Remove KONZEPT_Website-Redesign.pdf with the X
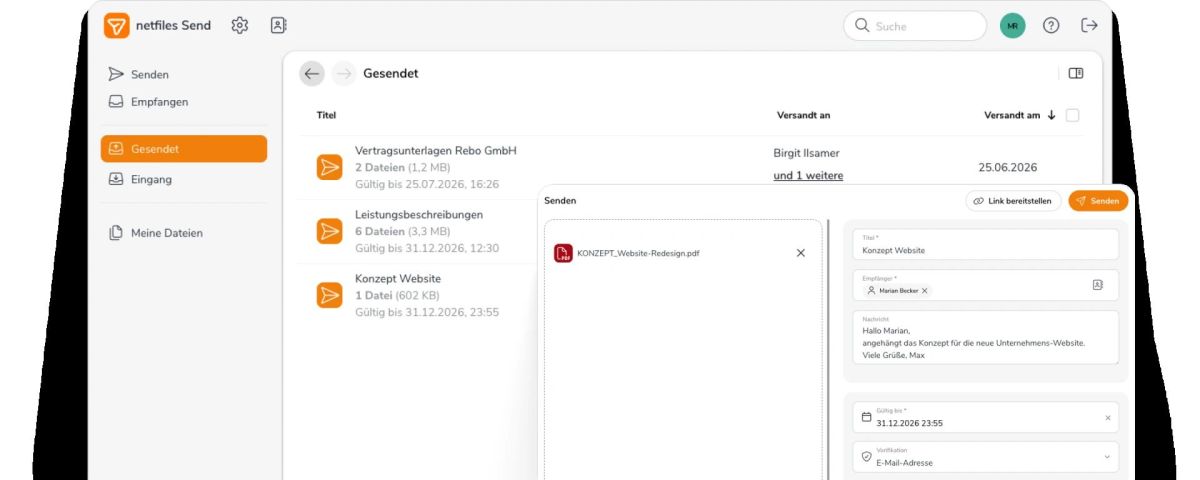 point(800,253)
